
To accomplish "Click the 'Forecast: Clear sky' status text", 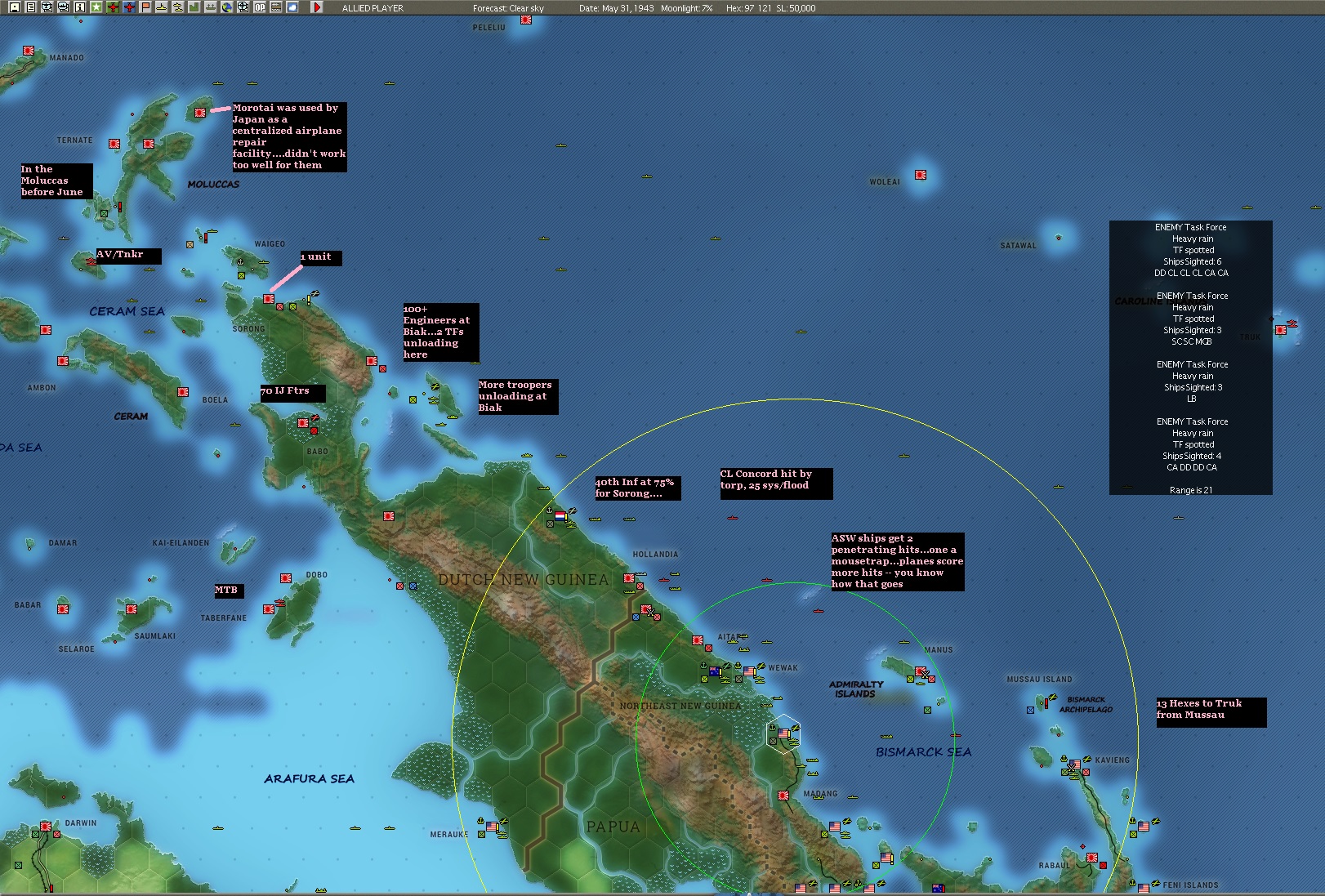I will 508,8.
